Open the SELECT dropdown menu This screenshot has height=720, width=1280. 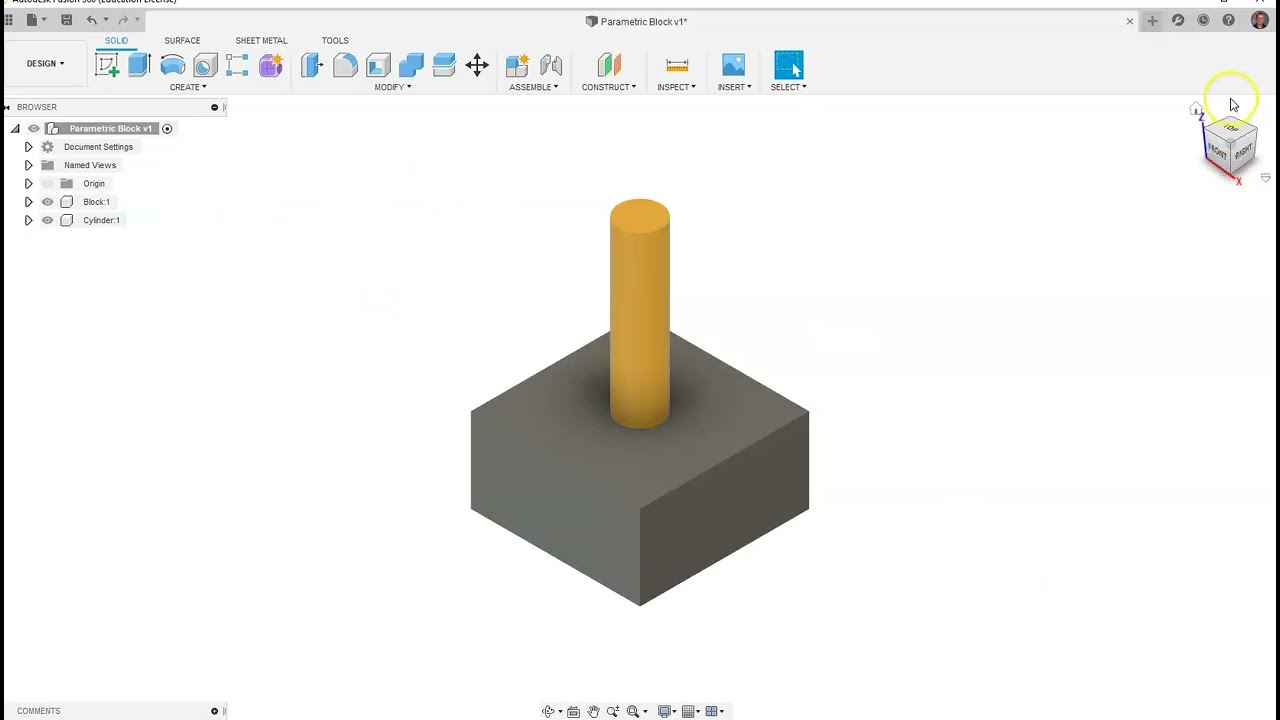(x=789, y=87)
